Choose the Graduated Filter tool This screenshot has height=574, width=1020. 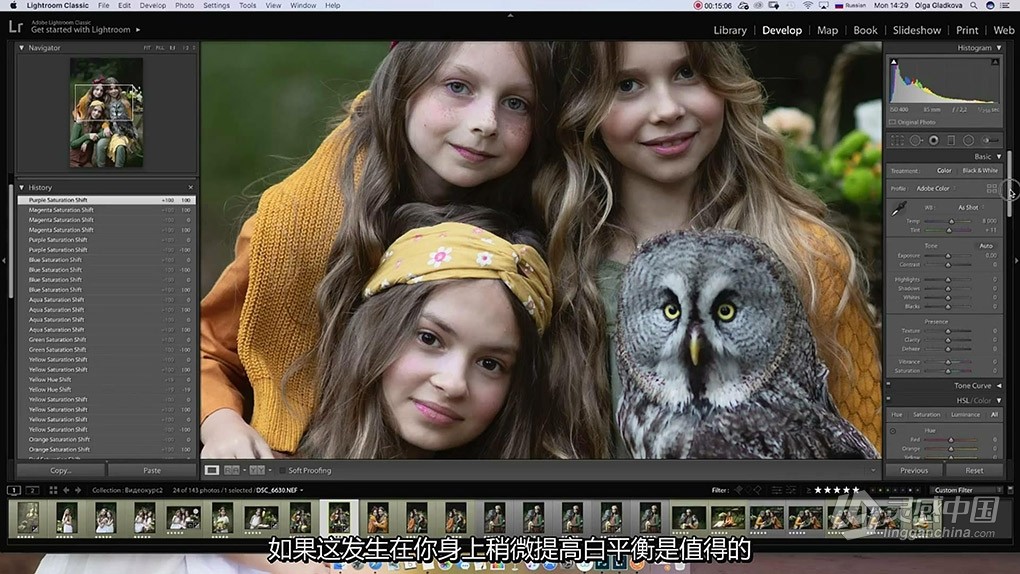[x=950, y=140]
